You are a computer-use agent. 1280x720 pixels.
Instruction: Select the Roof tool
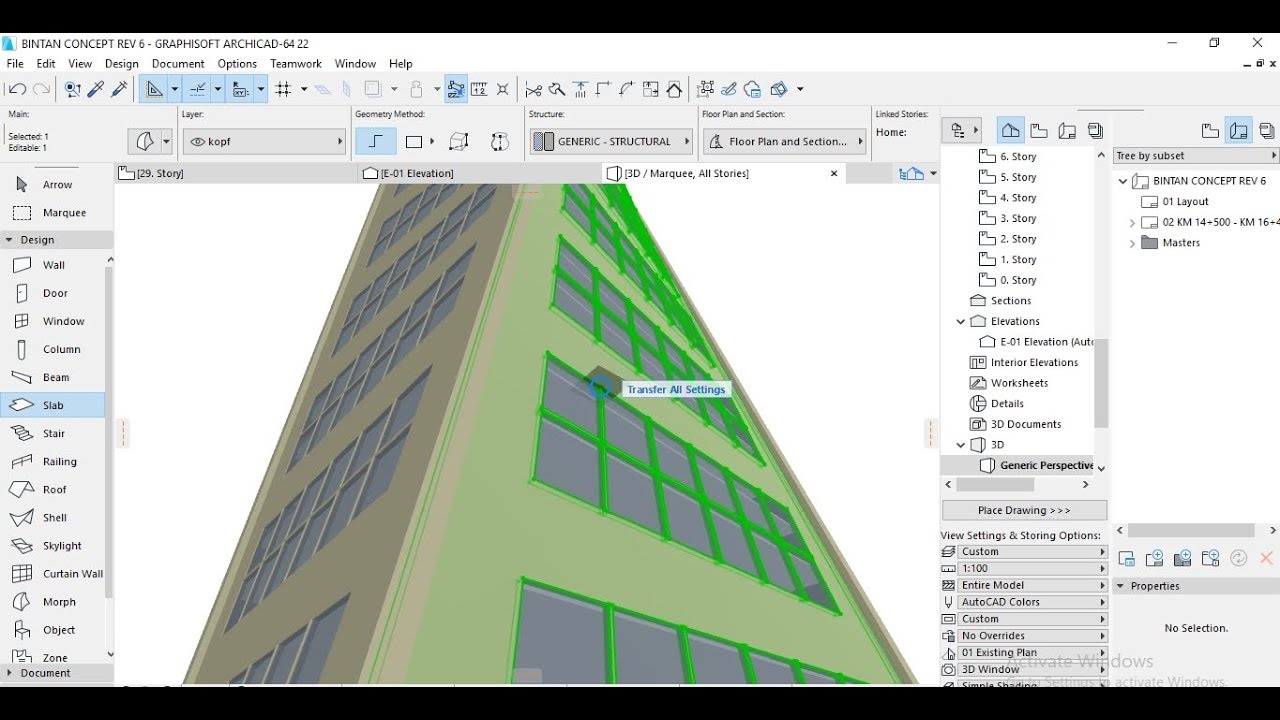point(53,489)
